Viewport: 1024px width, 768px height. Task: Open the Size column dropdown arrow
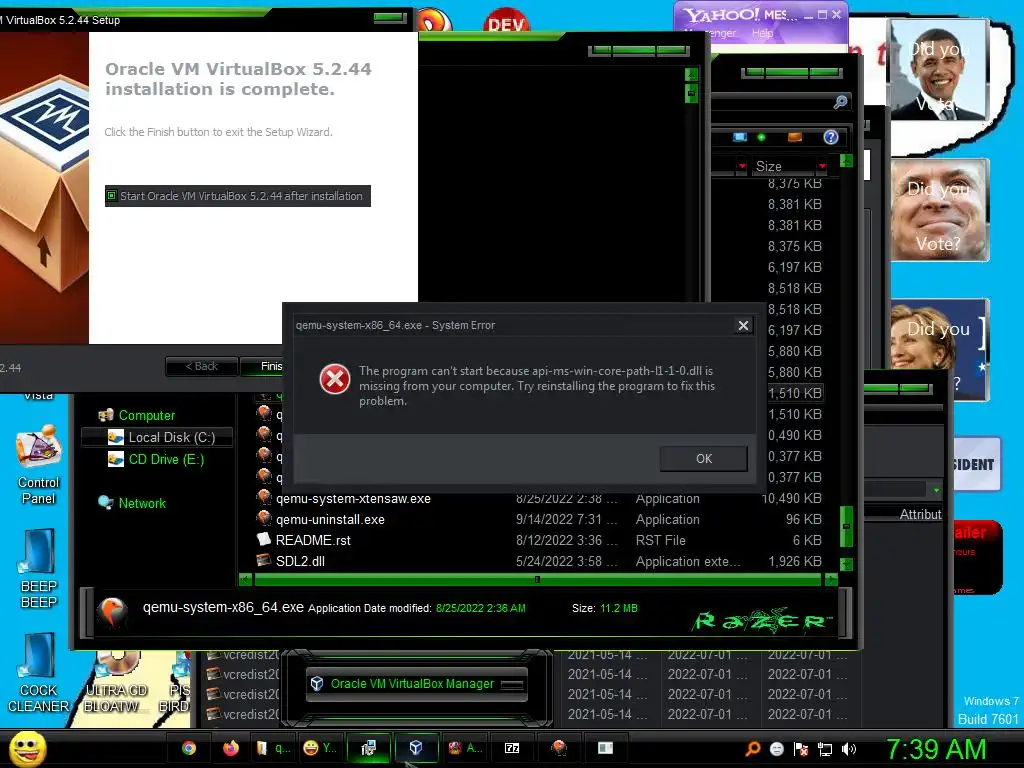[822, 167]
